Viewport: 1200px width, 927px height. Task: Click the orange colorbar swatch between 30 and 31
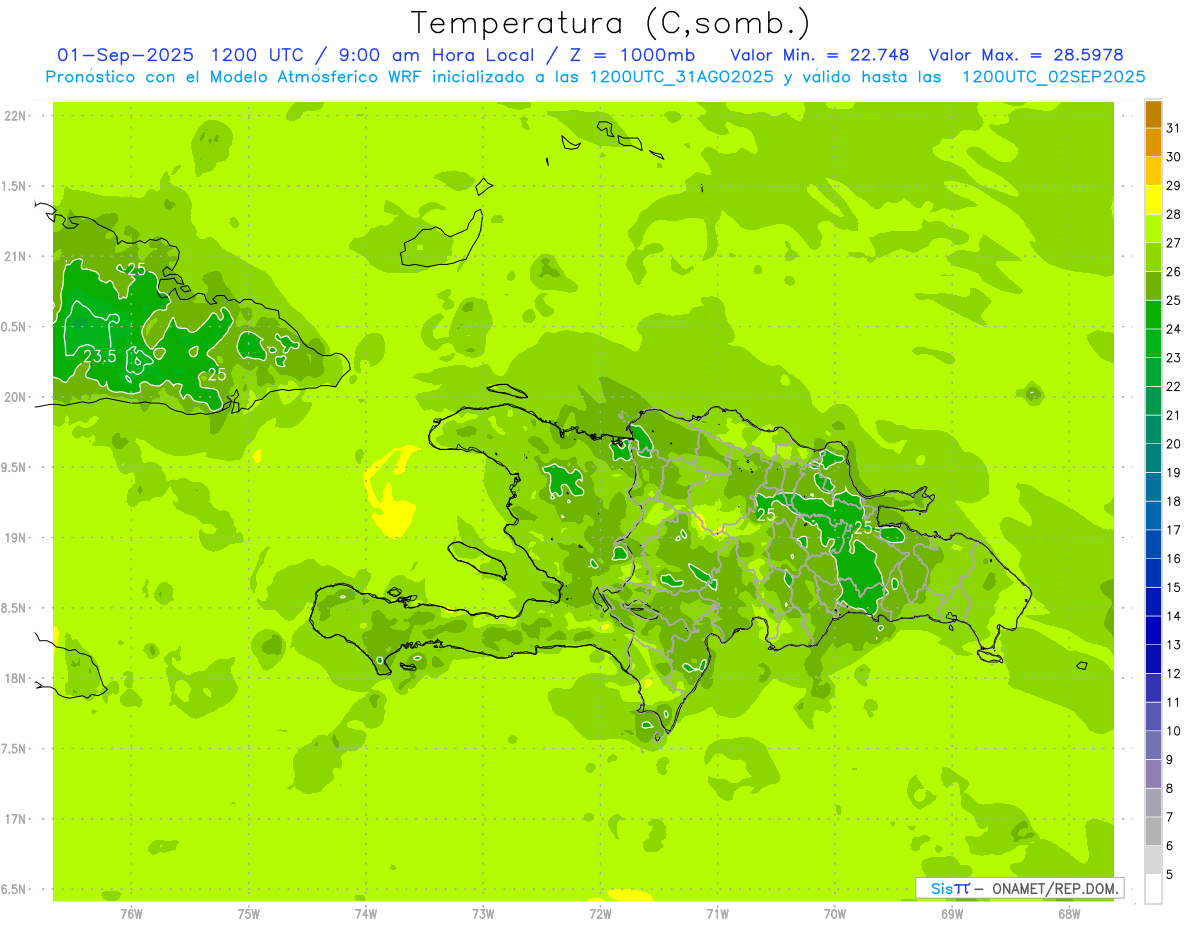1153,142
